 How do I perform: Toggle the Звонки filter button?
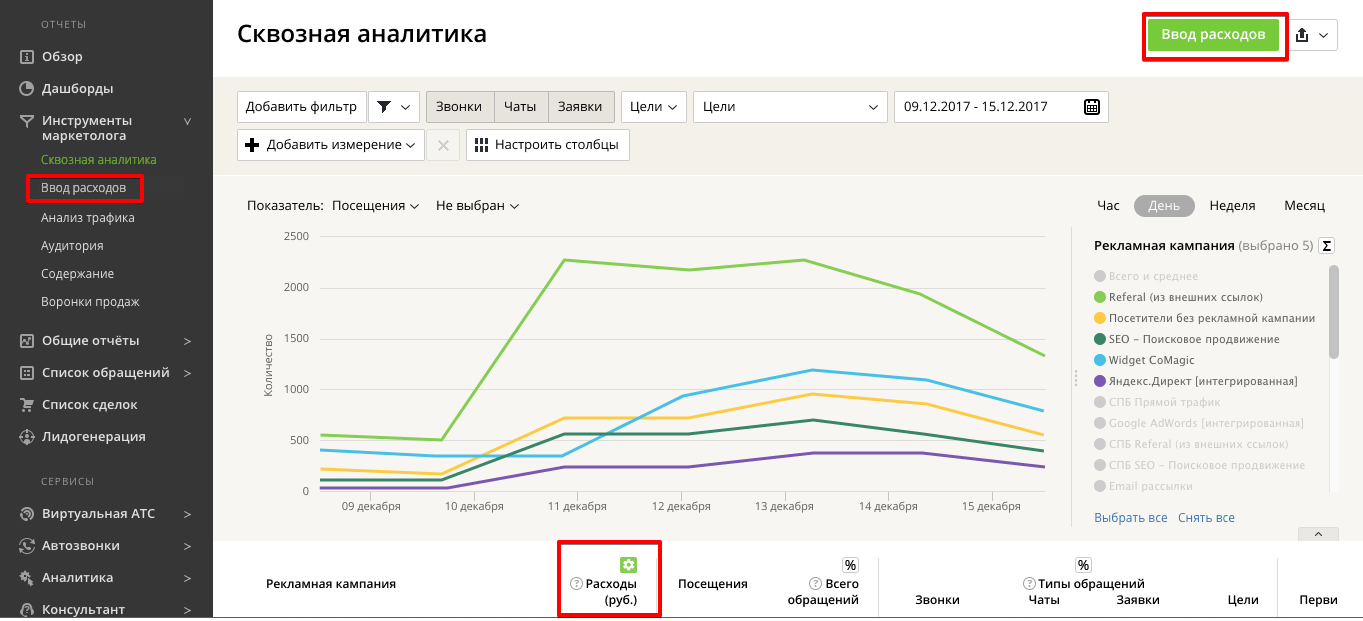[459, 107]
